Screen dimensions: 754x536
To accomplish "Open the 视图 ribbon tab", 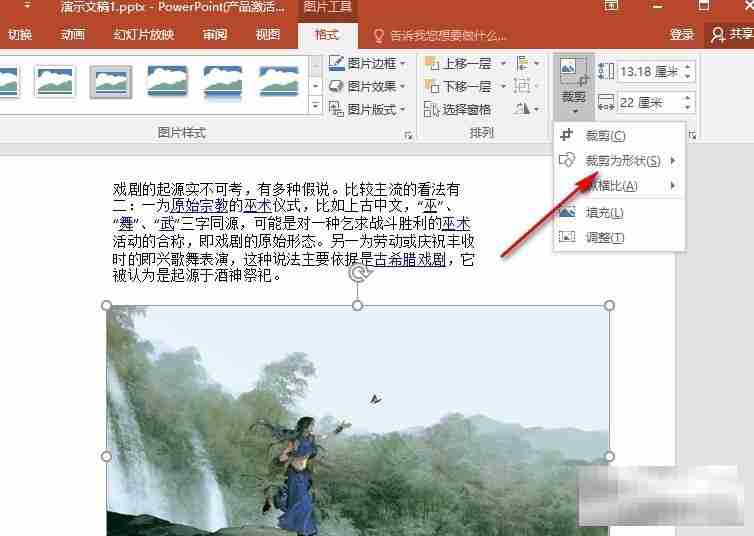I will coord(267,34).
